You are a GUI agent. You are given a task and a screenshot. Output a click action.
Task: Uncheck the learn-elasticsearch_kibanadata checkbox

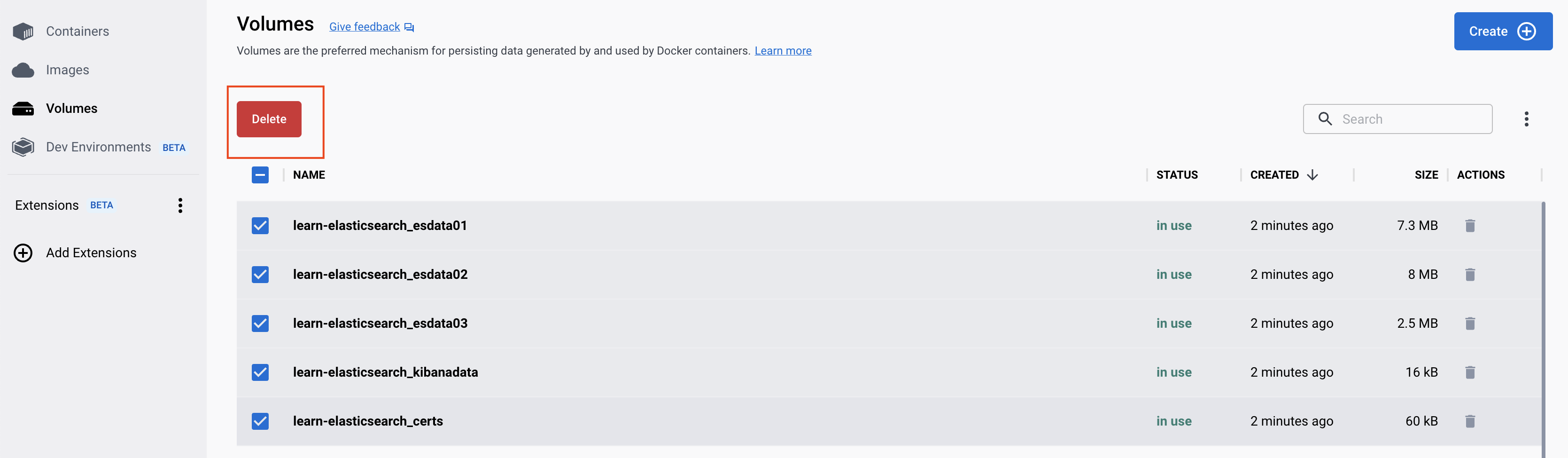[x=260, y=372]
